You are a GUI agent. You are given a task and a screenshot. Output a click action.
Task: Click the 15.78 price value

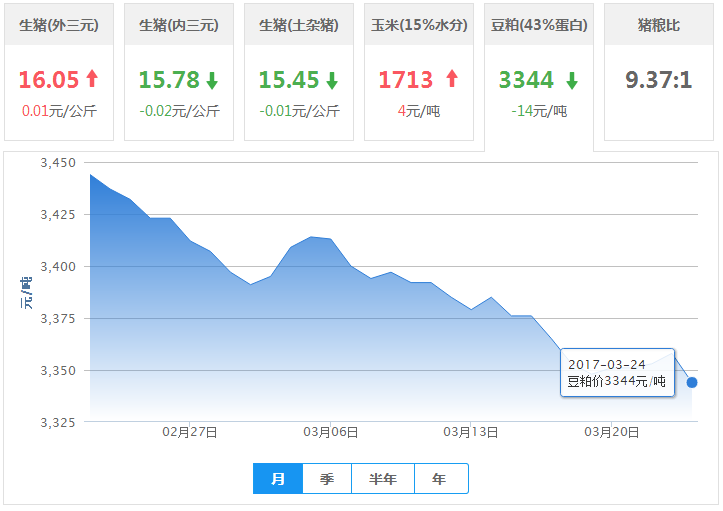169,80
